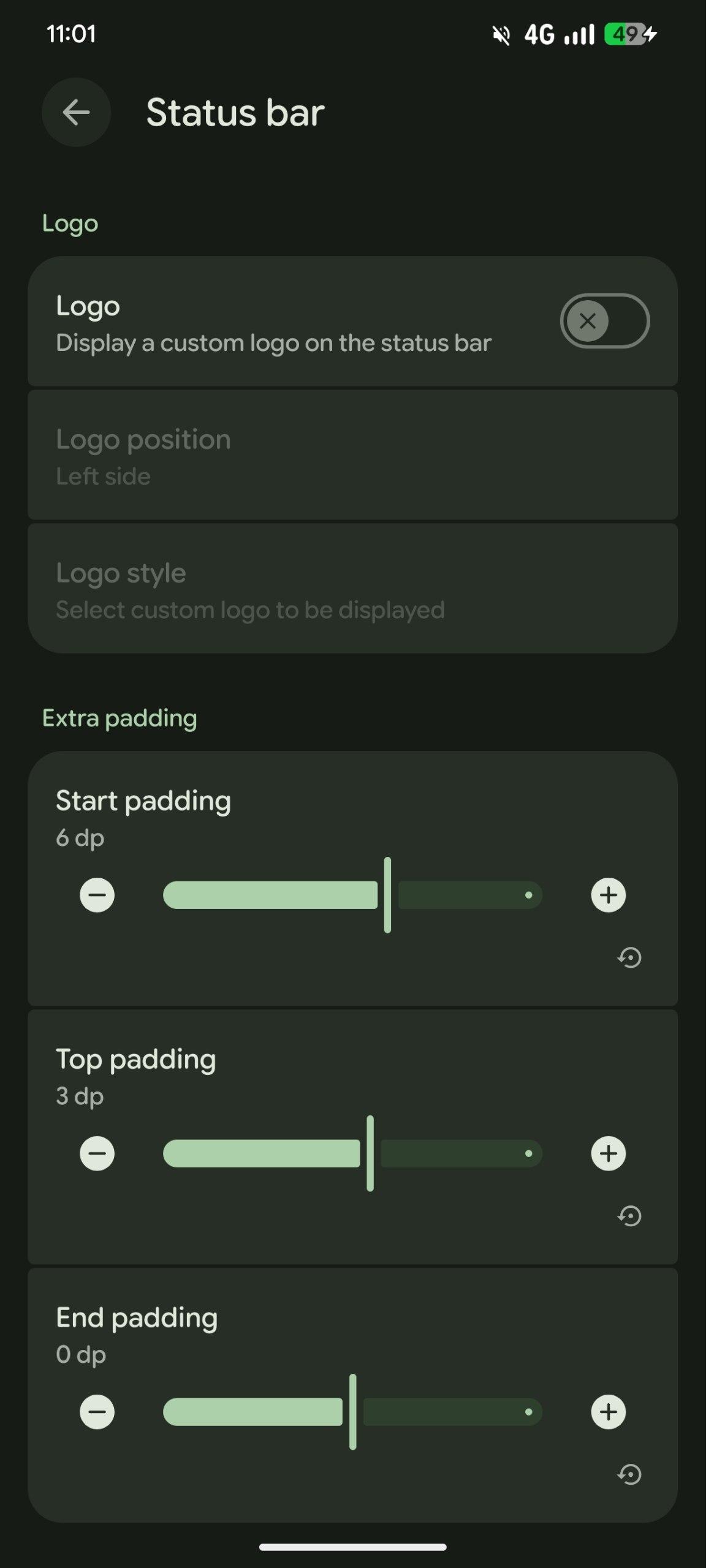
Task: Click the End padding slider track
Action: tap(352, 1412)
